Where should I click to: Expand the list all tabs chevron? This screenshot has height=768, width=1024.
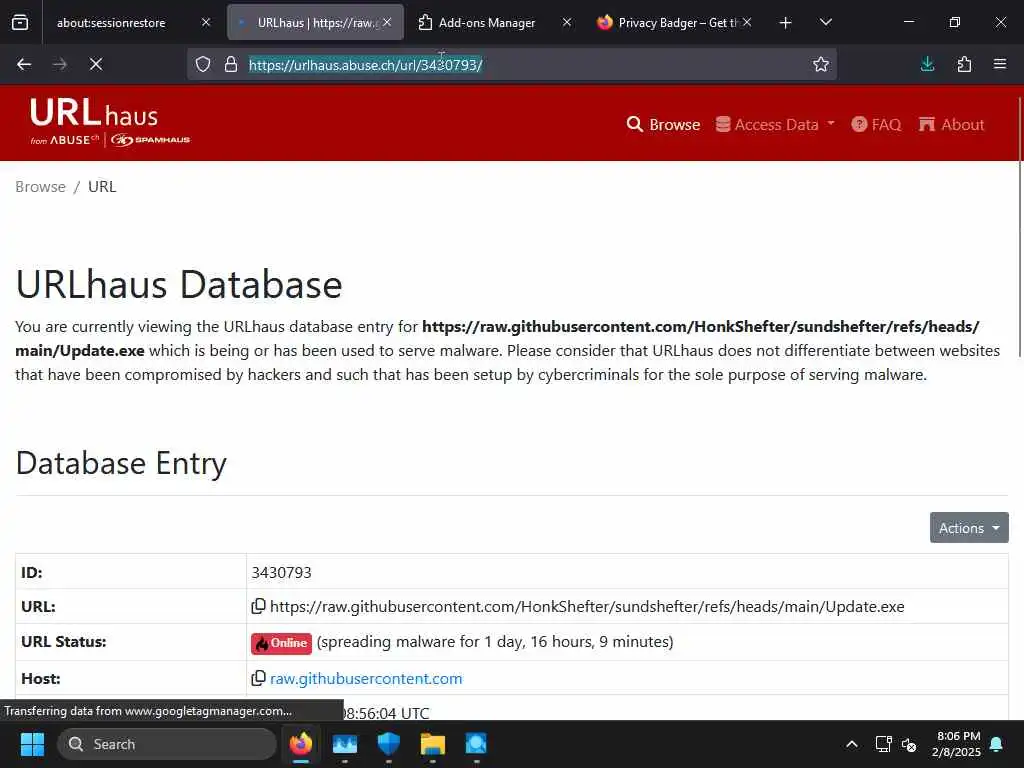[825, 22]
